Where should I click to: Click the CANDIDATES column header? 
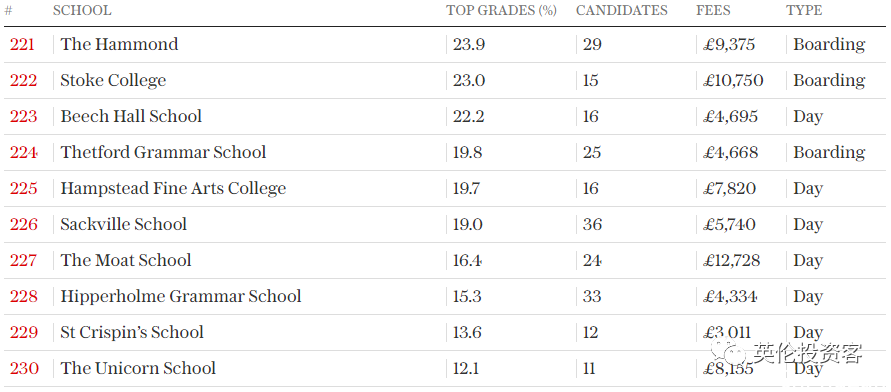pos(622,11)
